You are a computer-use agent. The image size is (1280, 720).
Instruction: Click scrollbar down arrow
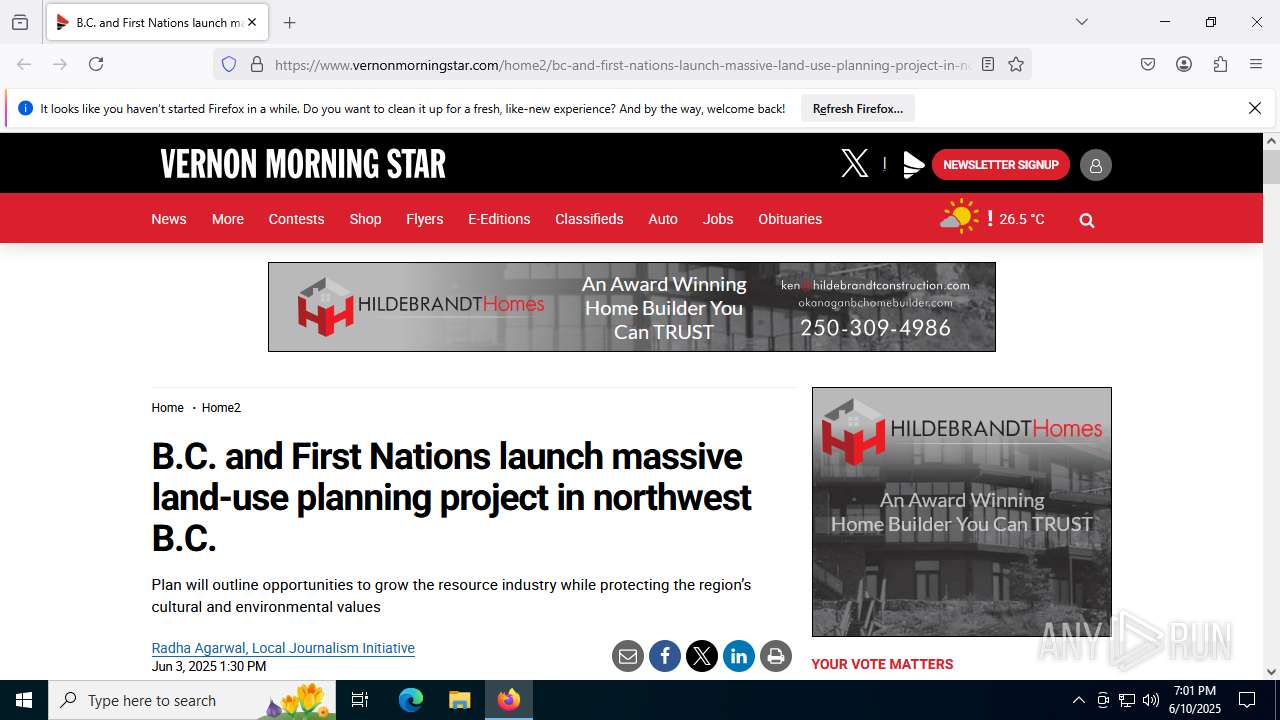point(1271,672)
